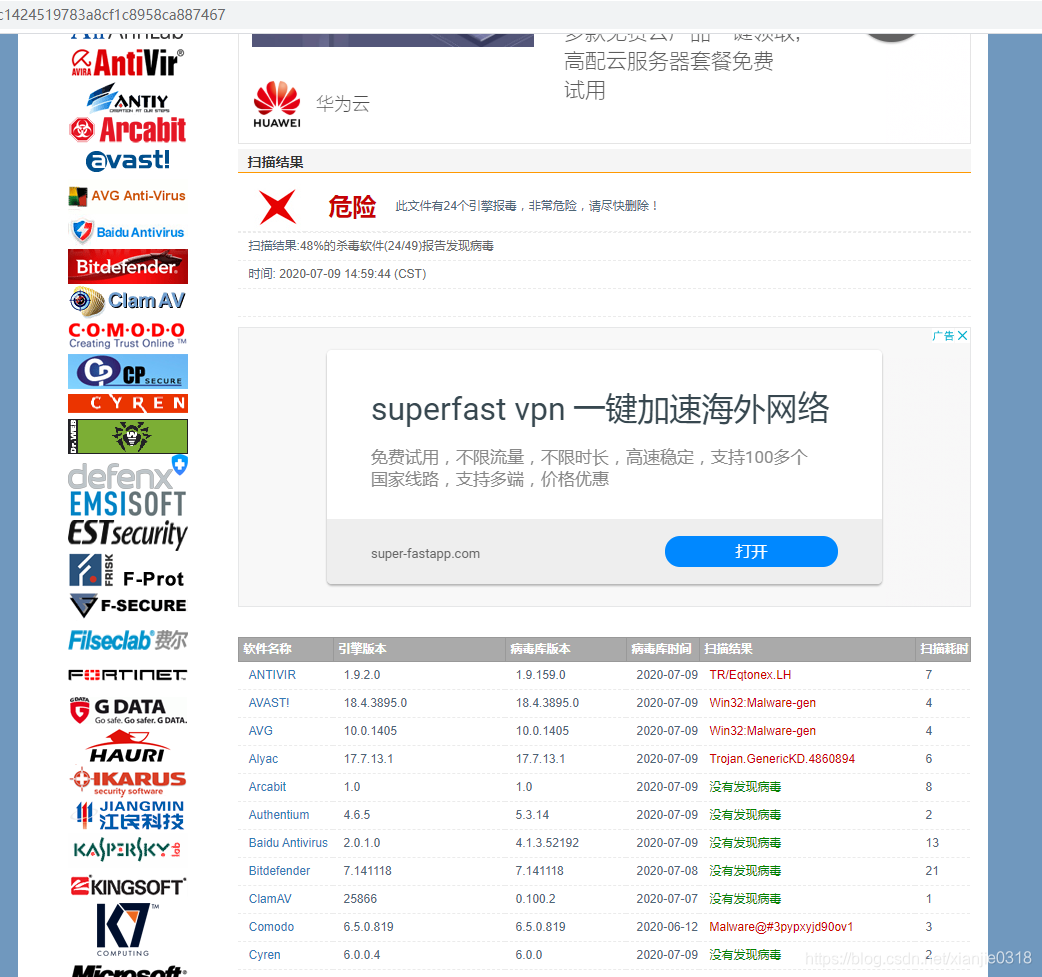Select the Comodo logo
The image size is (1042, 977).
pos(128,336)
